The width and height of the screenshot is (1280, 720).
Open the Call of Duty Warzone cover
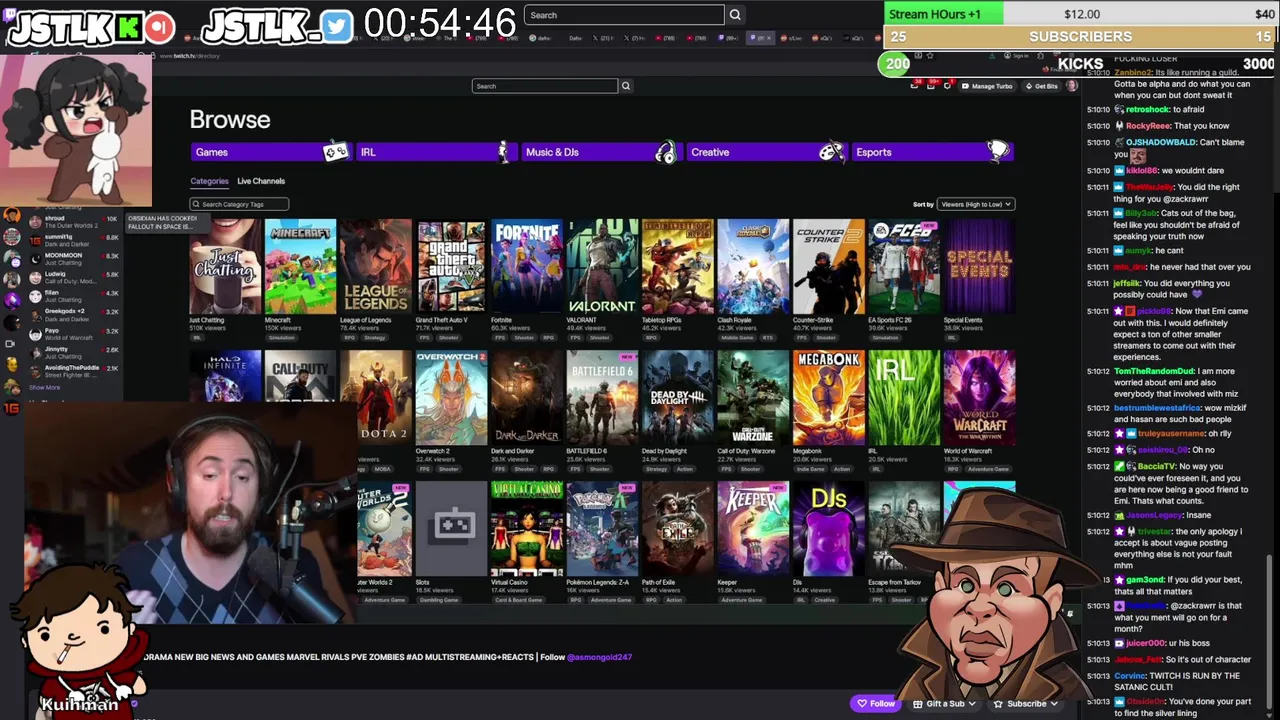753,398
